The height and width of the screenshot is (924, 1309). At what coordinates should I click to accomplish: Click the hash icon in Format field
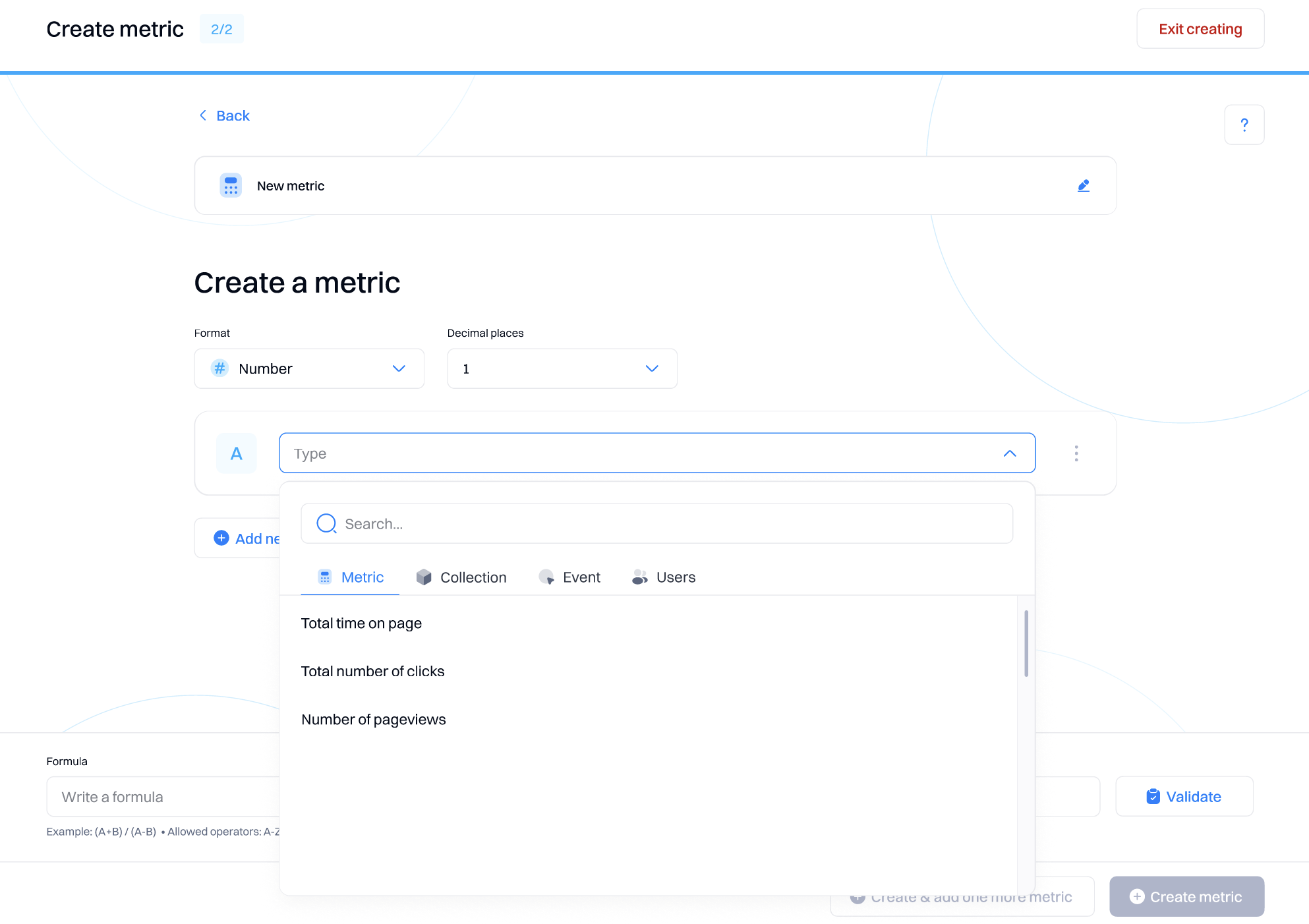(x=220, y=368)
